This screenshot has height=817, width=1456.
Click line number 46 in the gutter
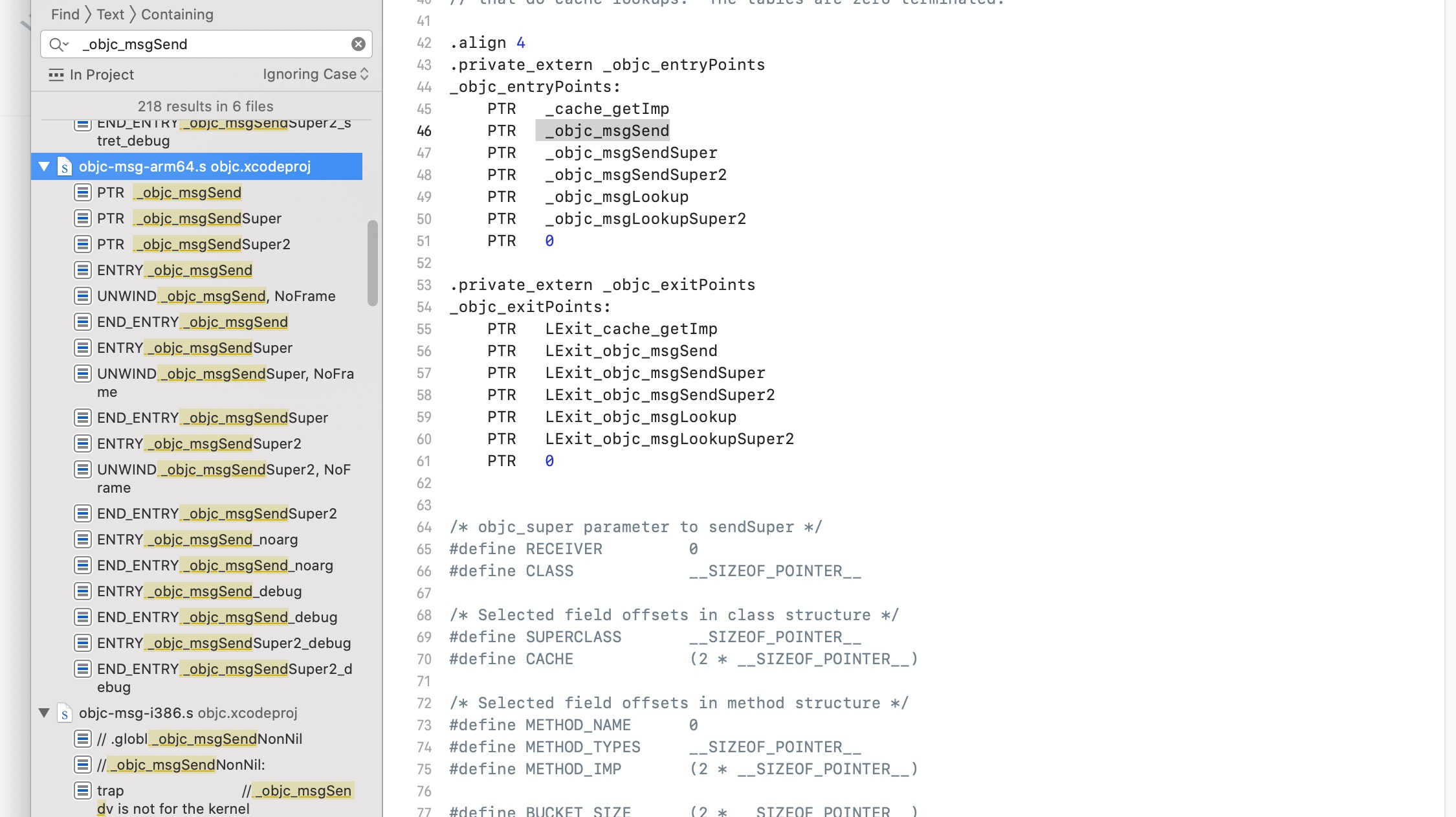tap(424, 131)
